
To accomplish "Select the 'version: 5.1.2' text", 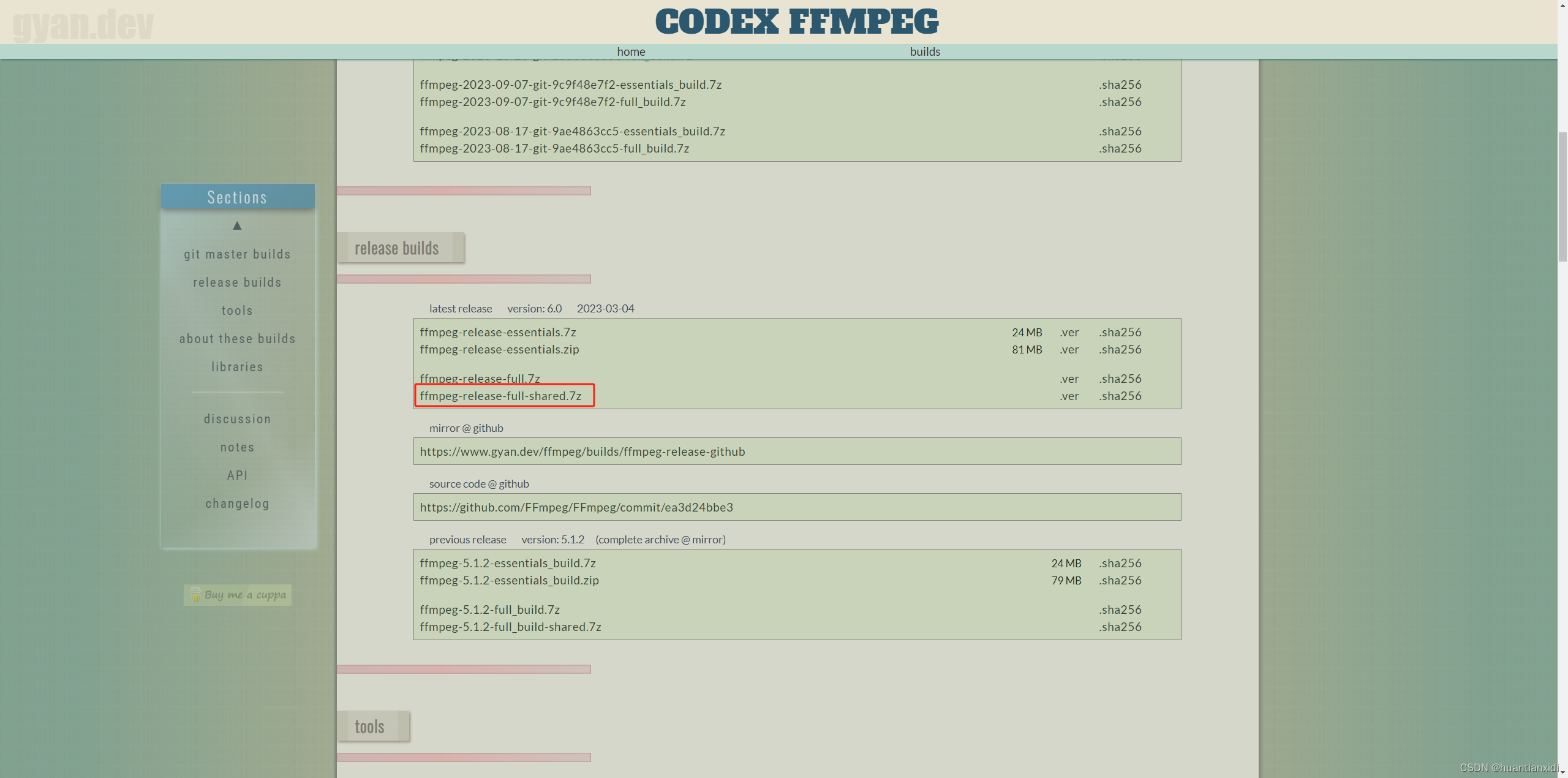I will pos(552,540).
